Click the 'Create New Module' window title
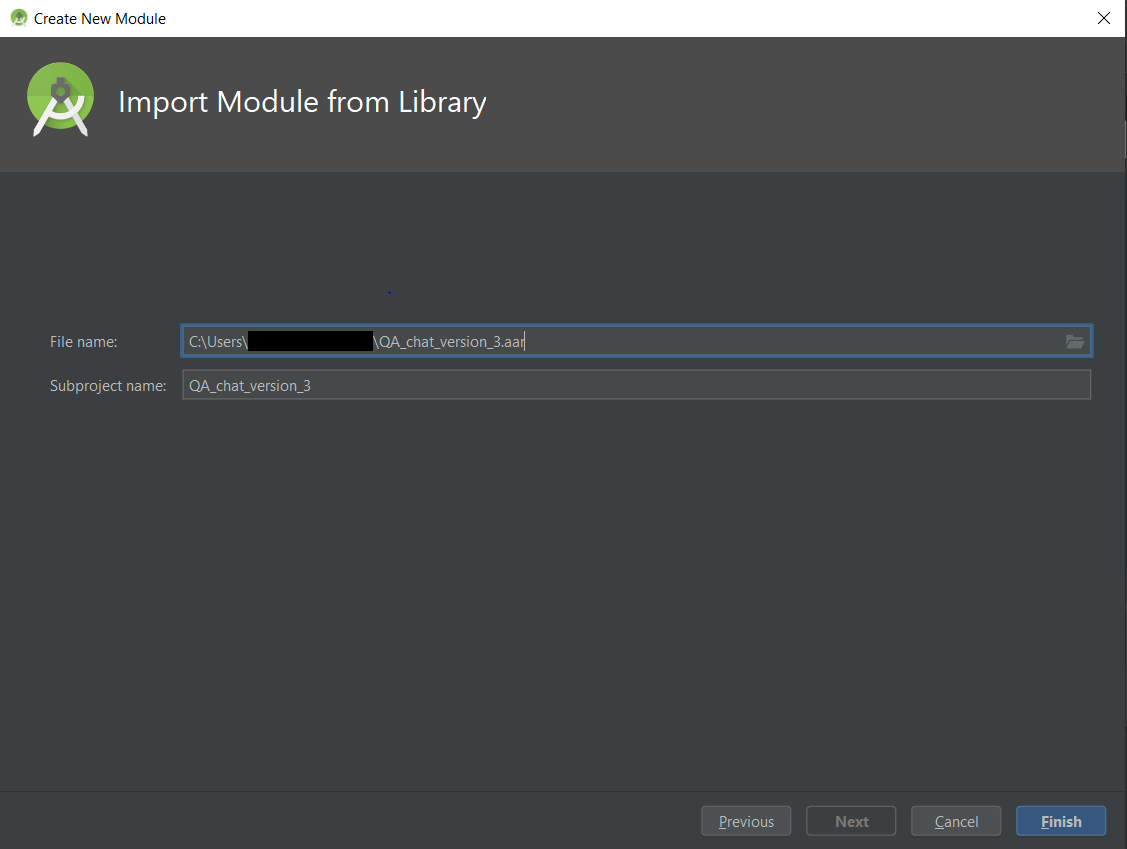1127x849 pixels. tap(100, 19)
